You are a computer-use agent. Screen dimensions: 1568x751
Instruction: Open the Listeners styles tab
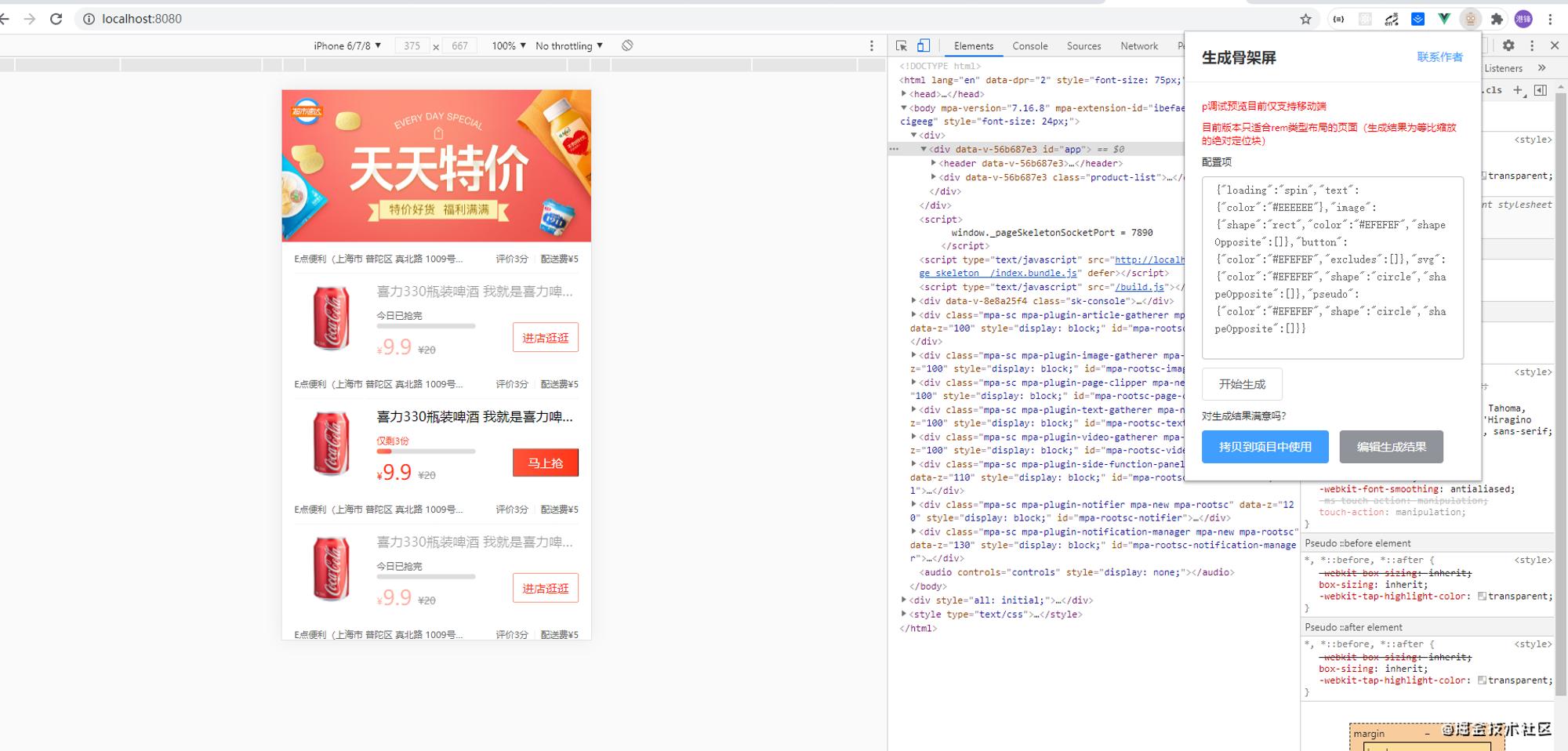(1503, 68)
